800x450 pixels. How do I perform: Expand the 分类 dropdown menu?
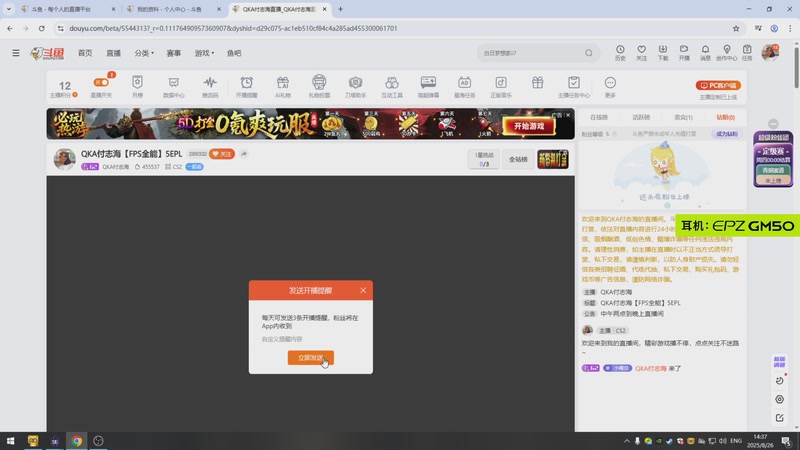point(144,53)
